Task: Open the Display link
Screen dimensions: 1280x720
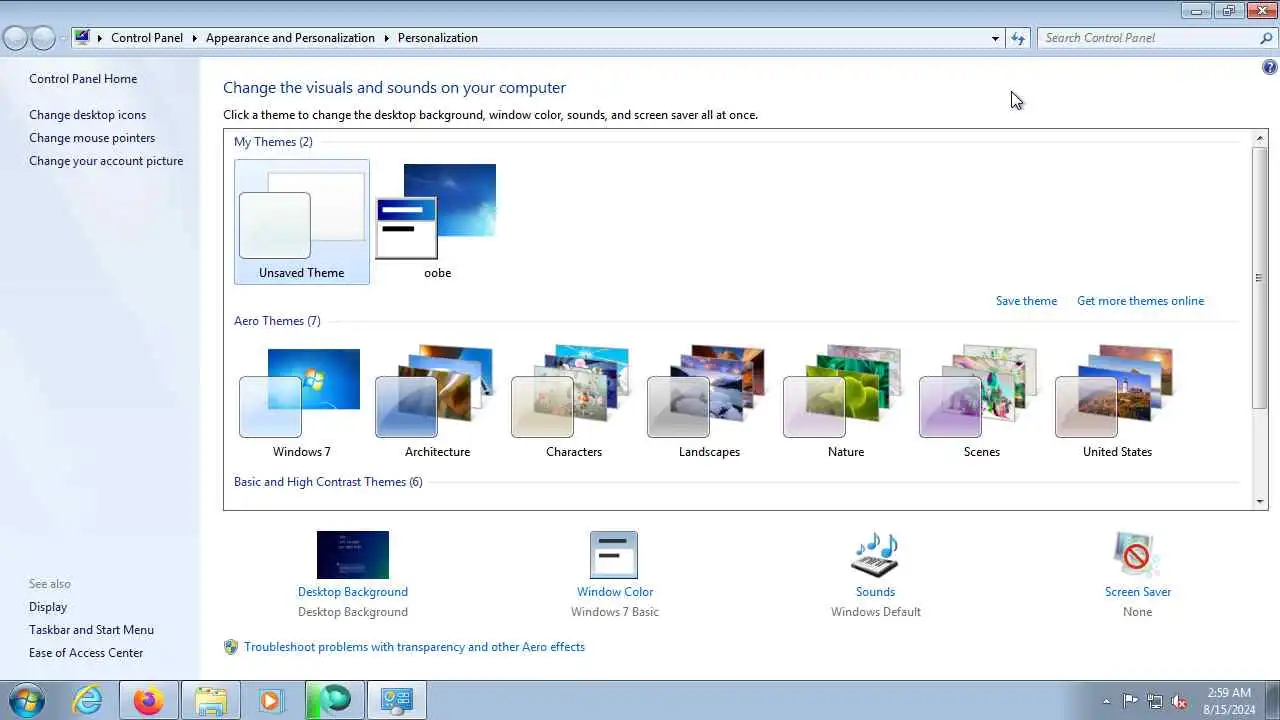Action: pyautogui.click(x=48, y=607)
